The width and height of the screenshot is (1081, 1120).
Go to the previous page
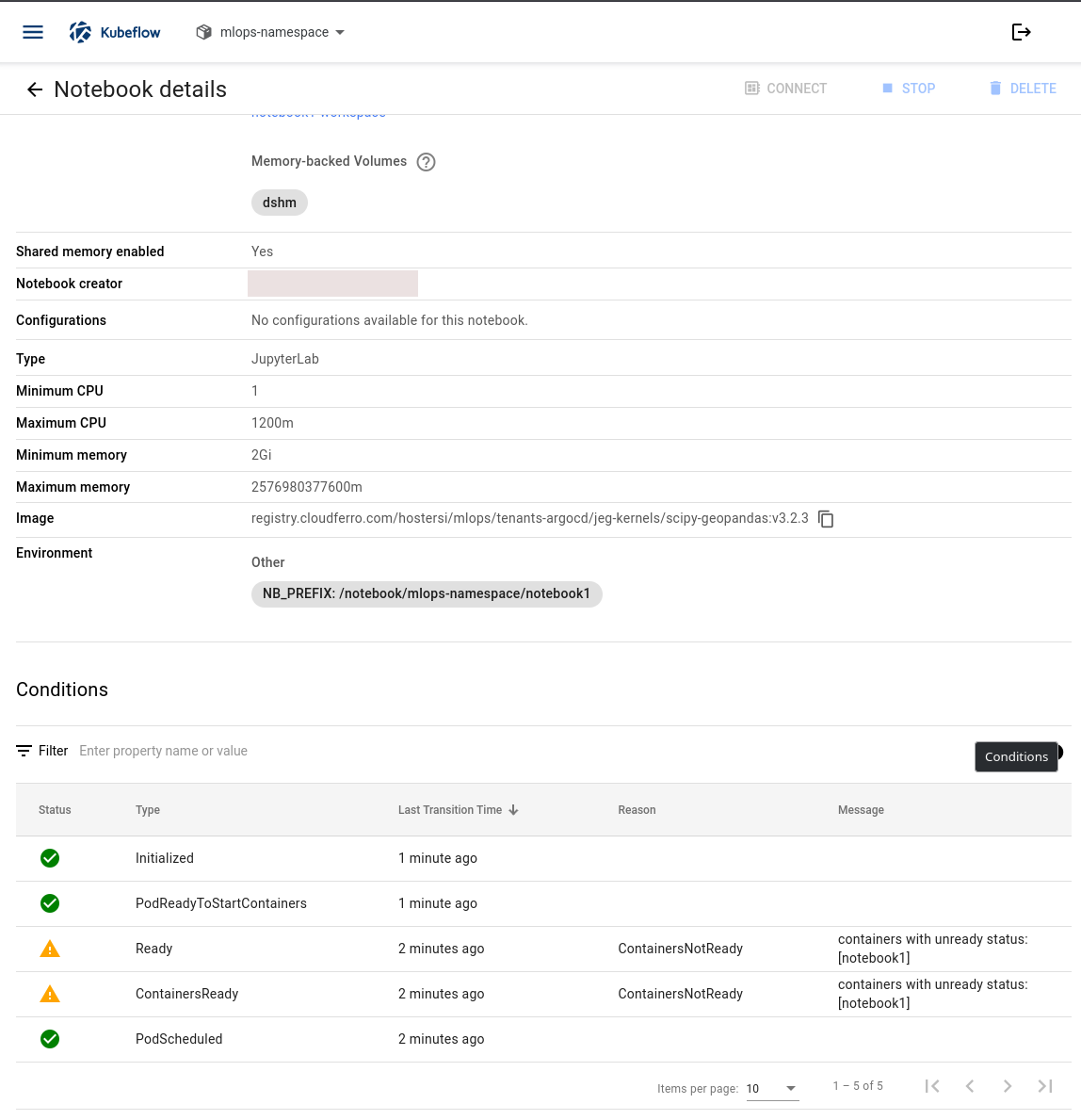(x=970, y=1086)
